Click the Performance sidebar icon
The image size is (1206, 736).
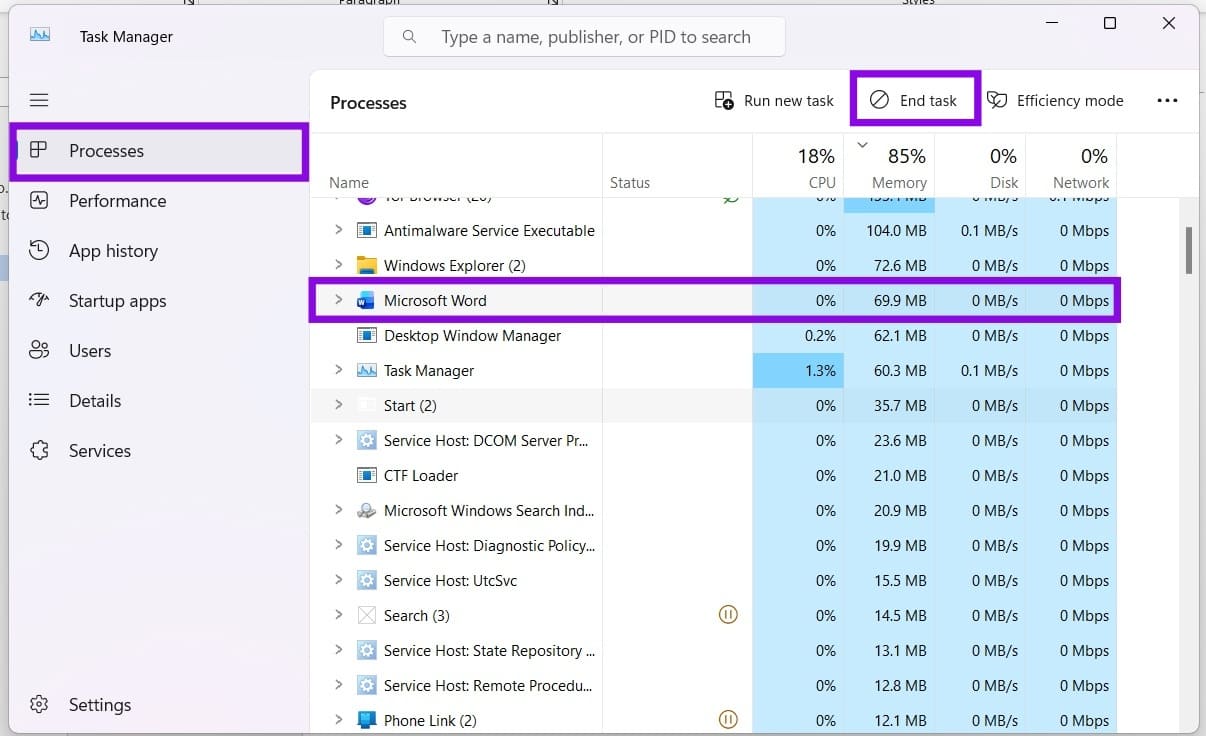point(39,200)
